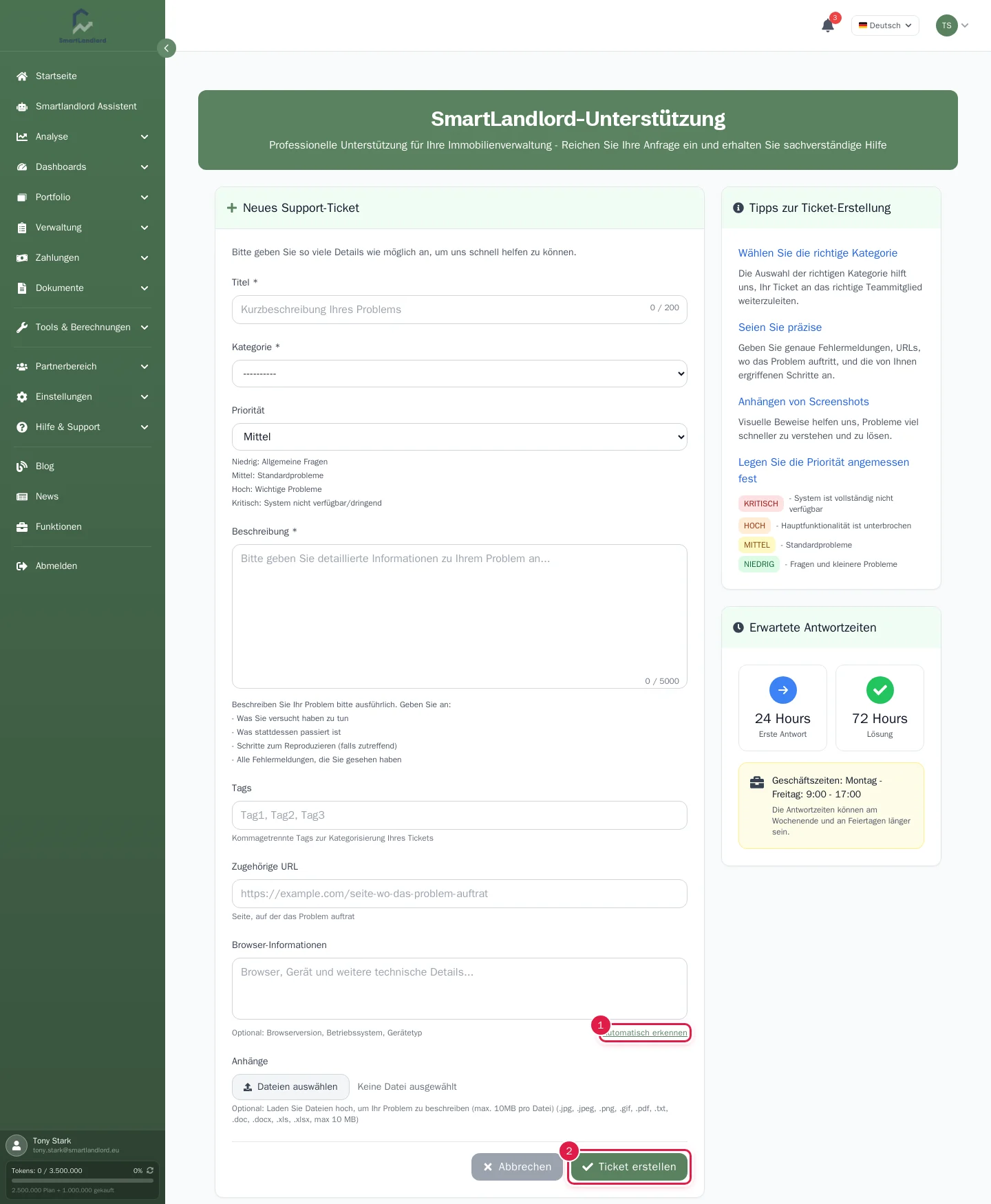991x1204 pixels.
Task: Click the Einstellungen gear icon
Action: coord(22,397)
